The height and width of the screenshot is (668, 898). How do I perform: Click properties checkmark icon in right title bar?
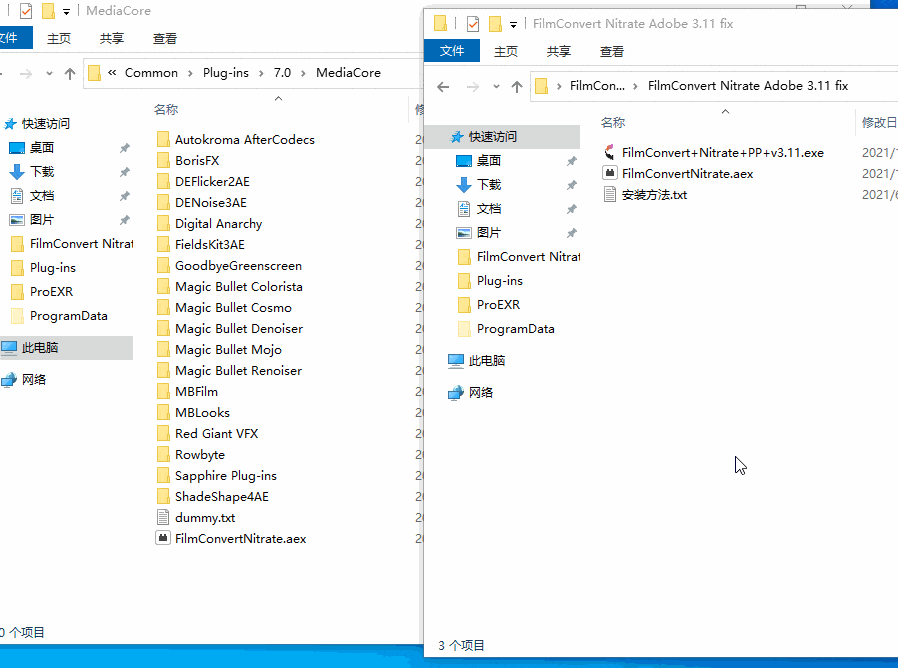473,24
